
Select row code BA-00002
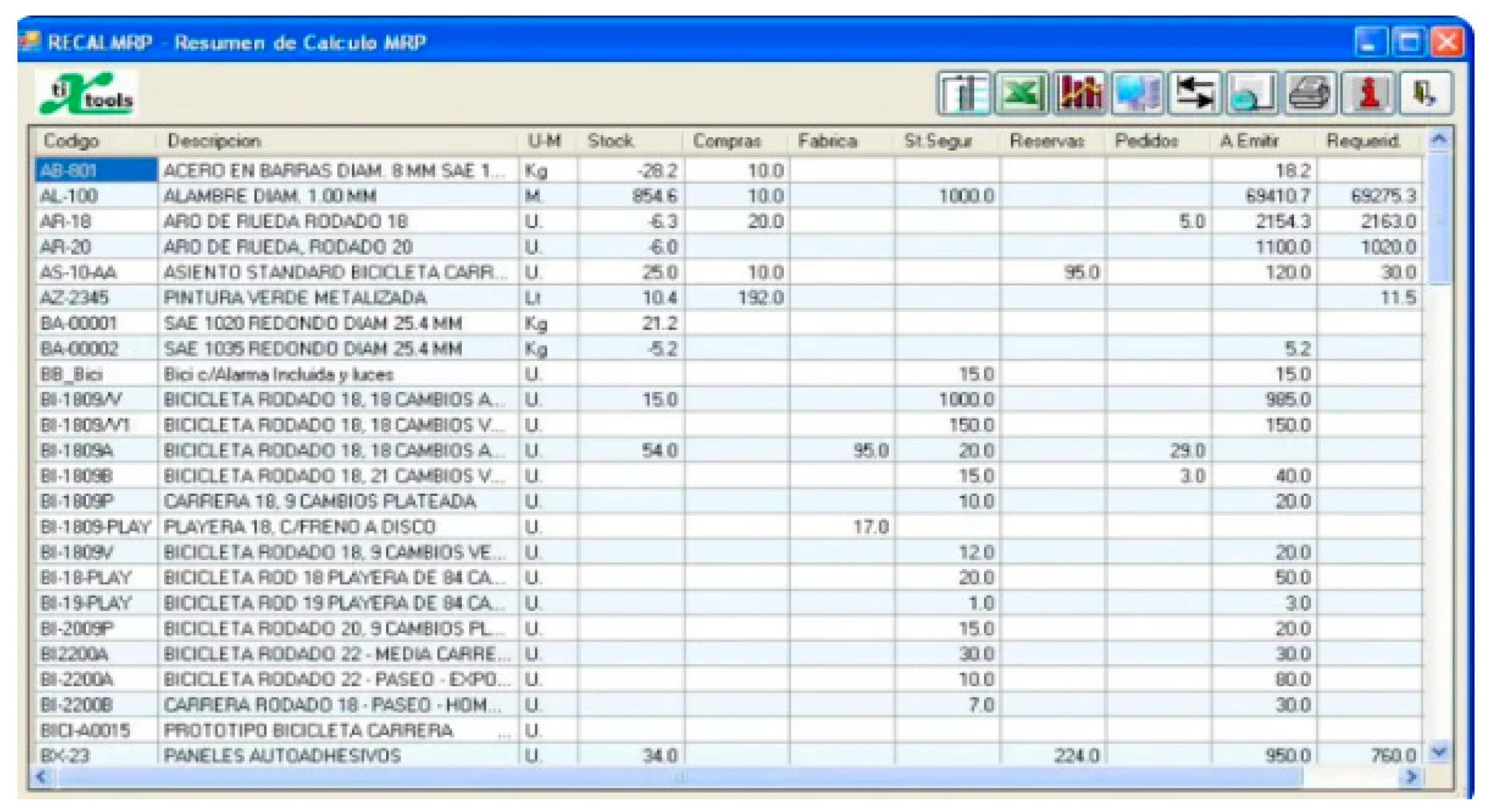point(96,348)
